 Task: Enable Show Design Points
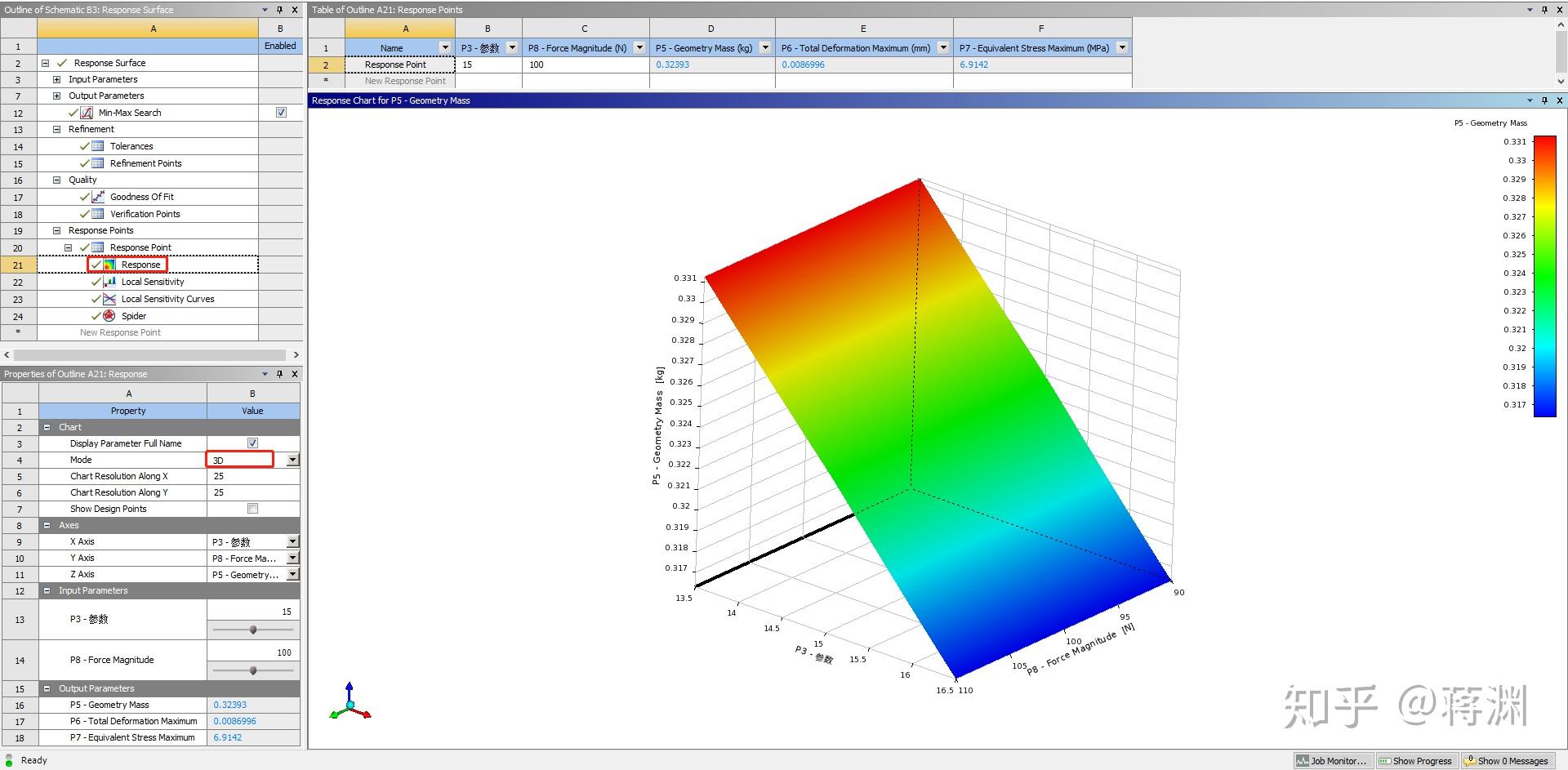(x=252, y=508)
